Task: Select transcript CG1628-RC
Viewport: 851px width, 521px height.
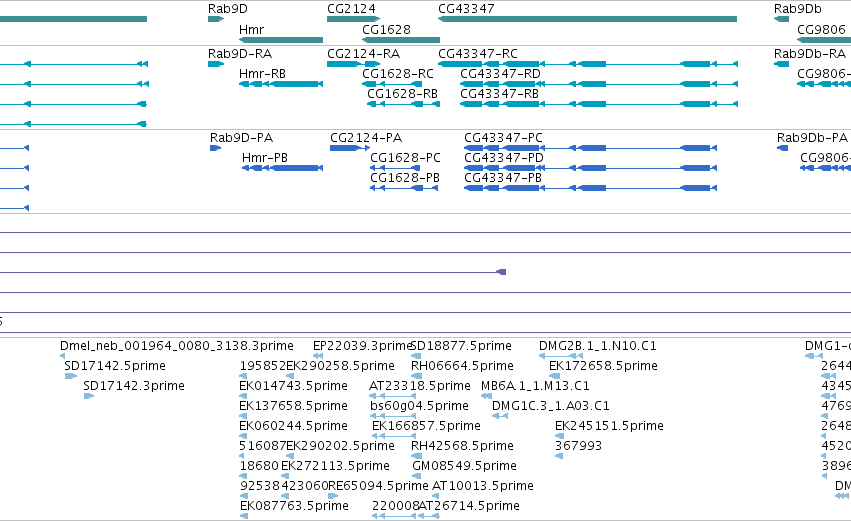Action: point(392,84)
